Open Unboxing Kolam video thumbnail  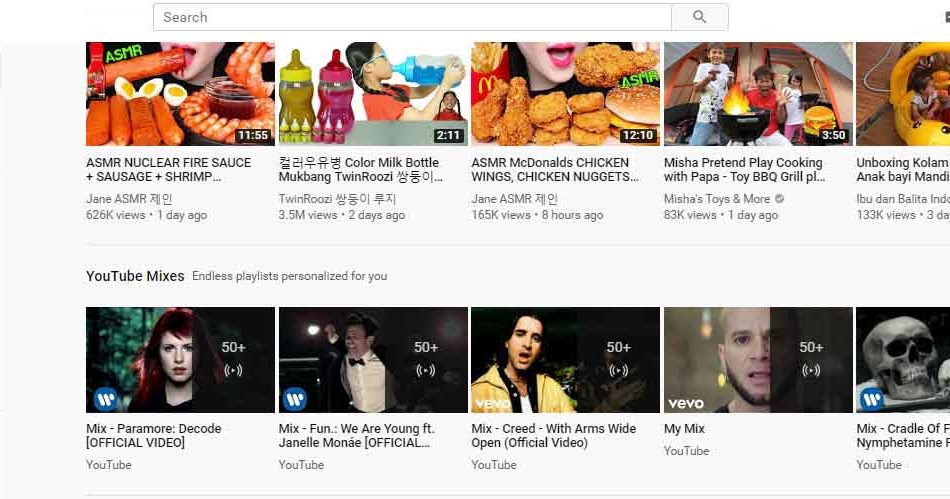coord(903,94)
